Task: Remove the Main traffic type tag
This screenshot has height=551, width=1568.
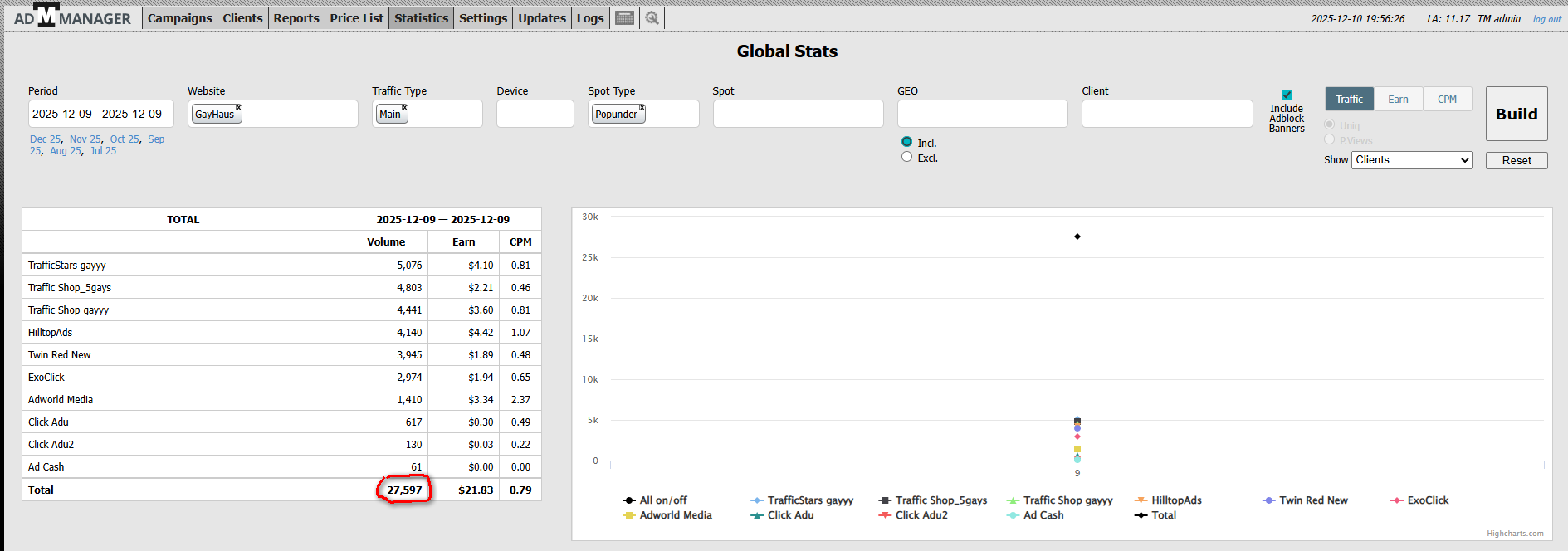Action: (405, 108)
